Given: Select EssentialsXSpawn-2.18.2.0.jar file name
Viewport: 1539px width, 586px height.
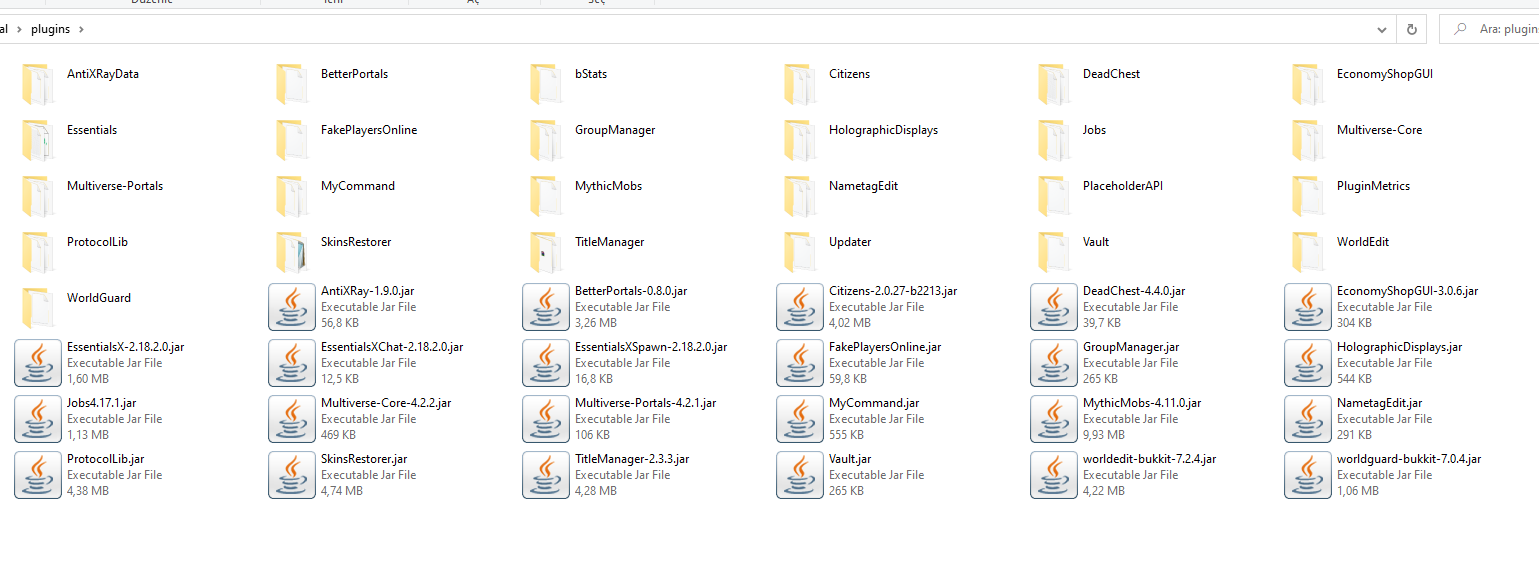Looking at the screenshot, I should click(651, 347).
